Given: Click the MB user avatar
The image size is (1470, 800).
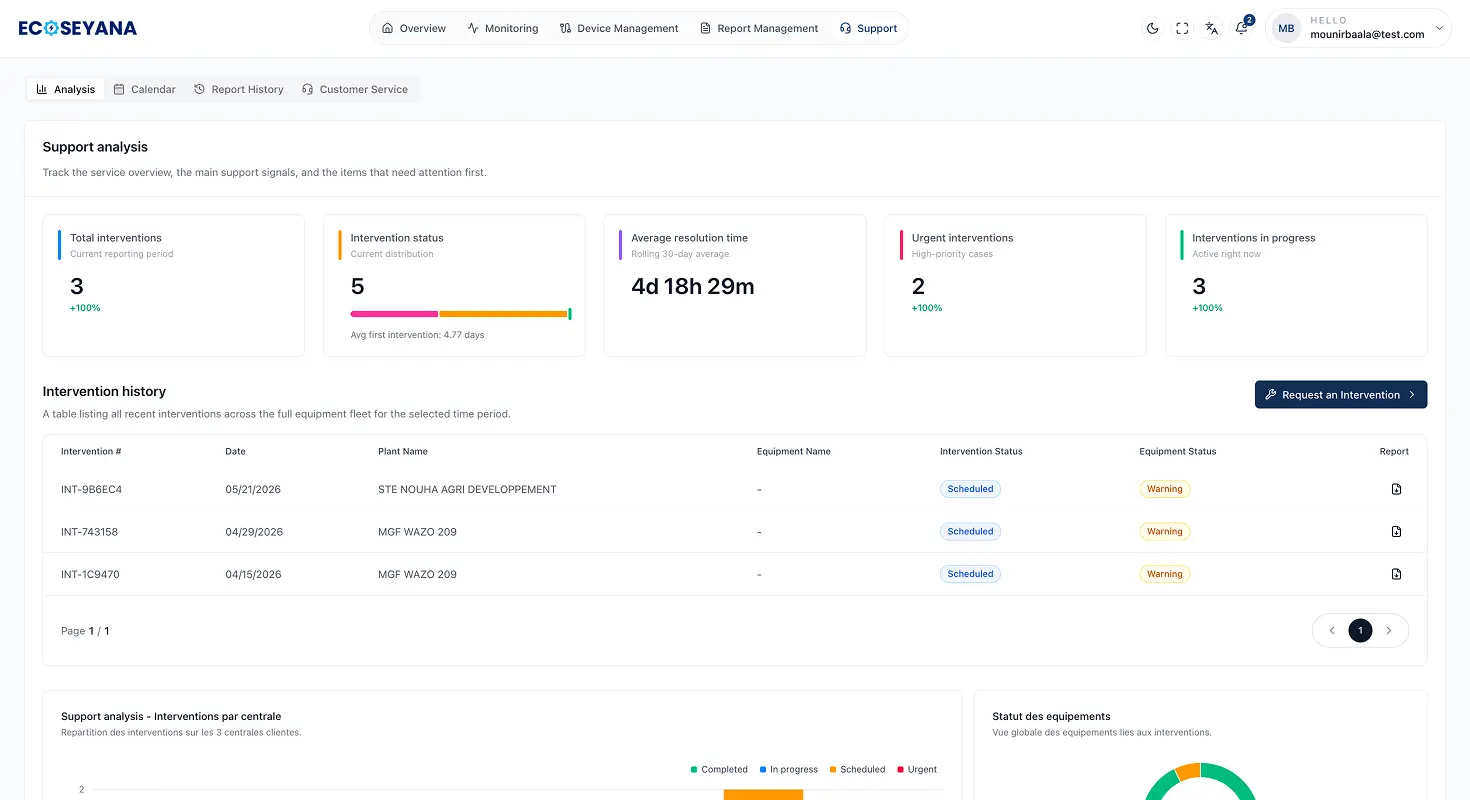Looking at the screenshot, I should tap(1286, 29).
